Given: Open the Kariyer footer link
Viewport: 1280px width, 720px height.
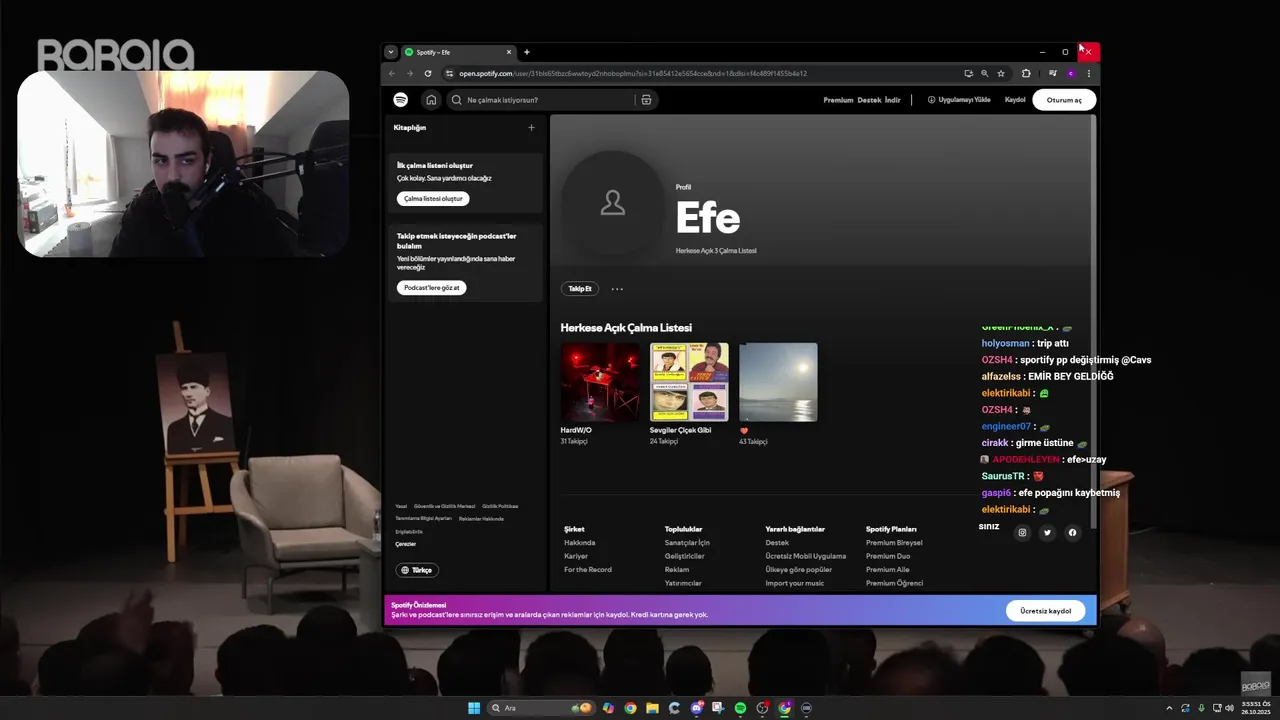Looking at the screenshot, I should [x=576, y=556].
